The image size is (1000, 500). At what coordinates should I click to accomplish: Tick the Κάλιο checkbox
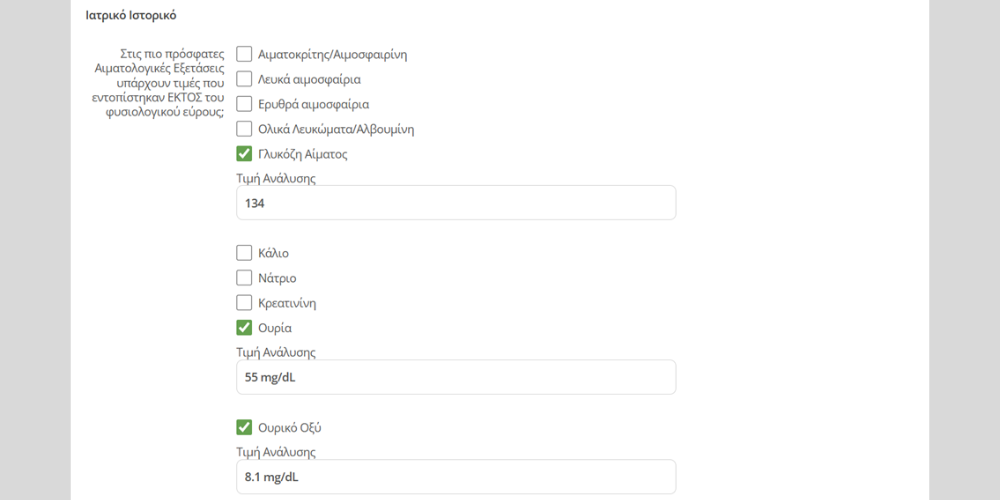point(244,253)
